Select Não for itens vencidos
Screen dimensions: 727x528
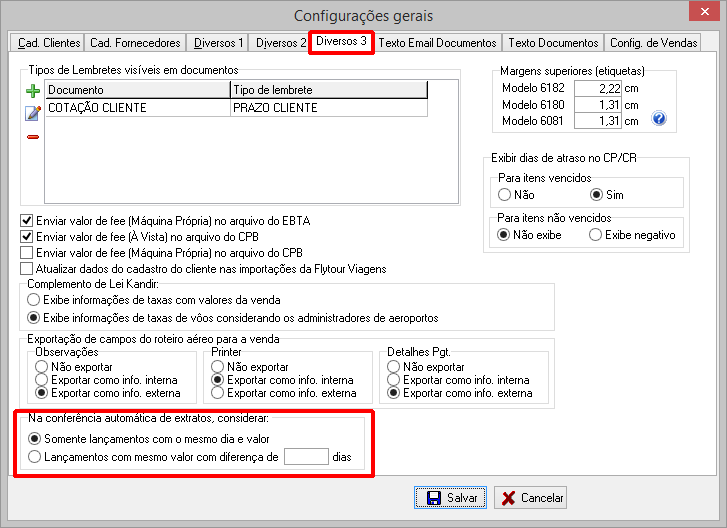[504, 195]
